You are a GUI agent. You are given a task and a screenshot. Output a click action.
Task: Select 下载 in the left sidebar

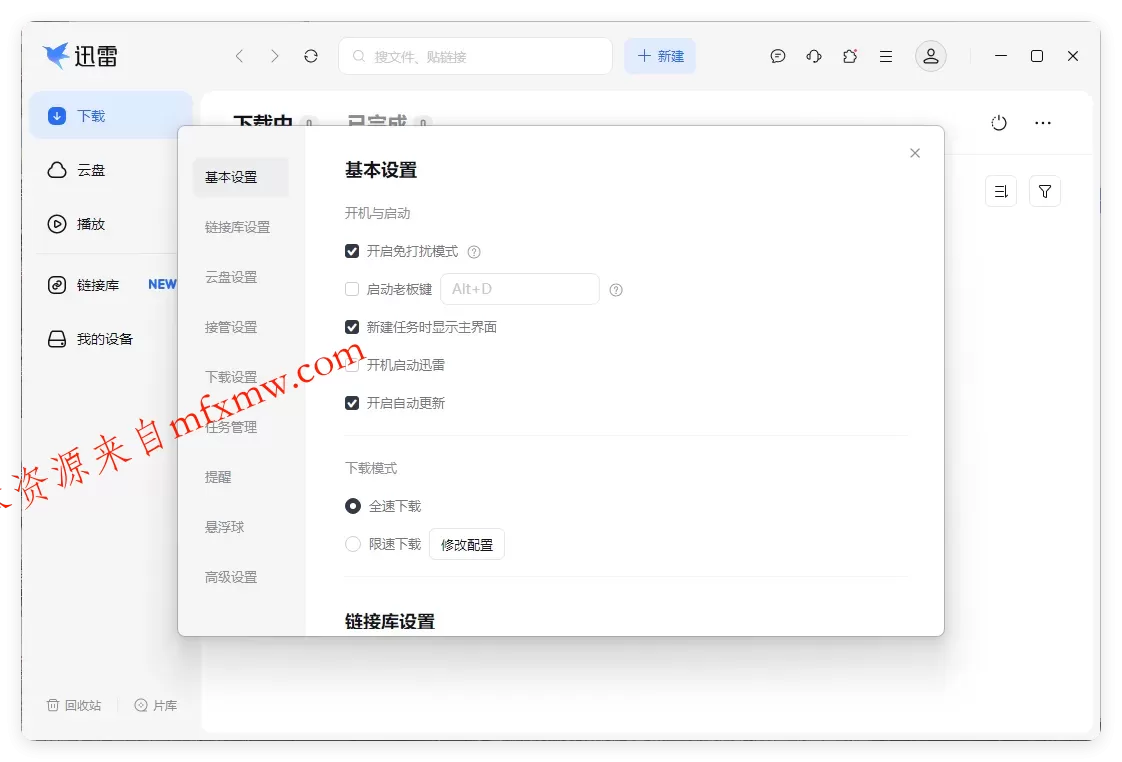click(110, 116)
